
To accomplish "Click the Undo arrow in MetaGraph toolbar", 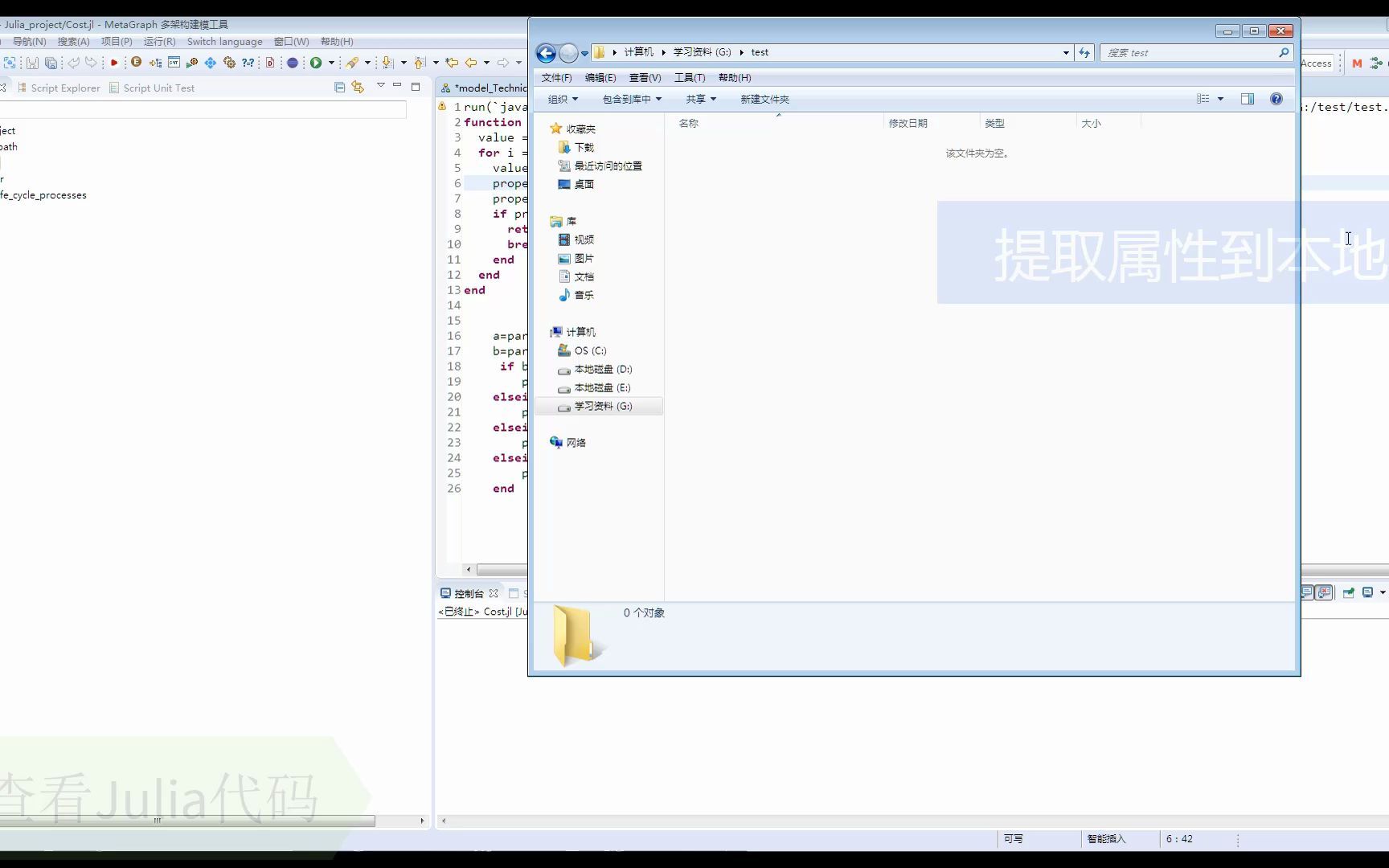I will [x=73, y=63].
